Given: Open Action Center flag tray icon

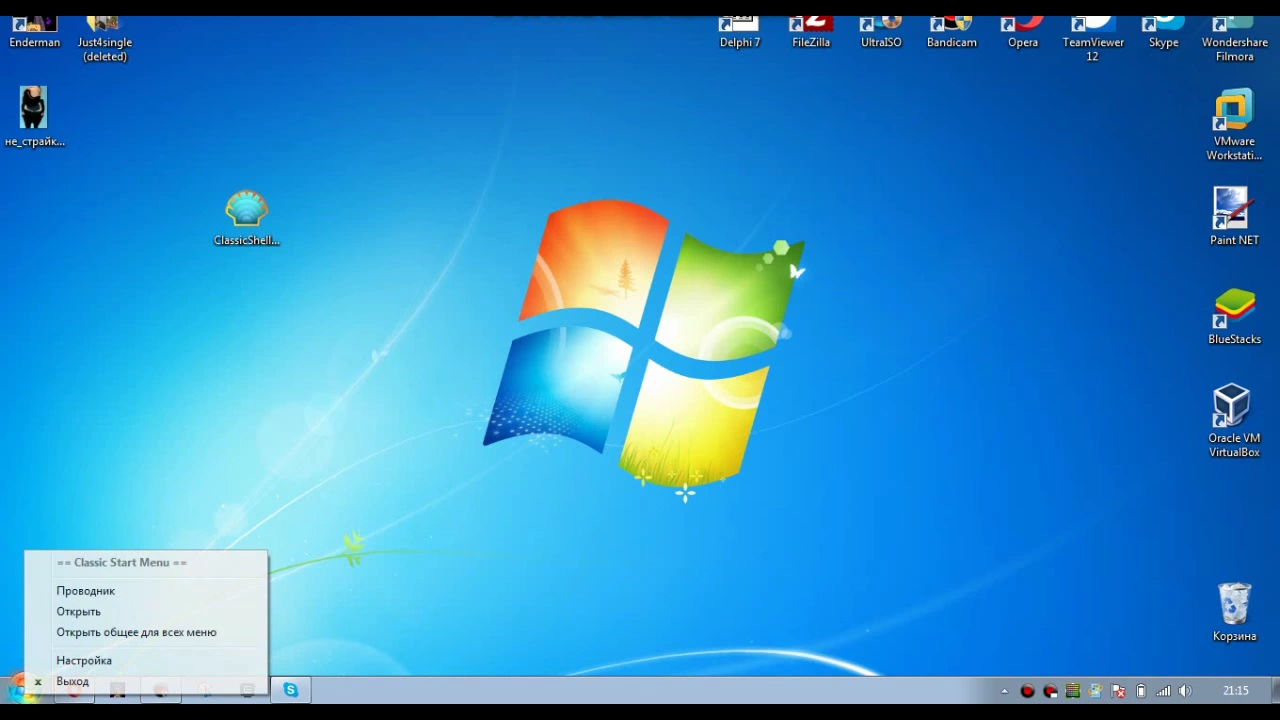Looking at the screenshot, I should 1118,691.
